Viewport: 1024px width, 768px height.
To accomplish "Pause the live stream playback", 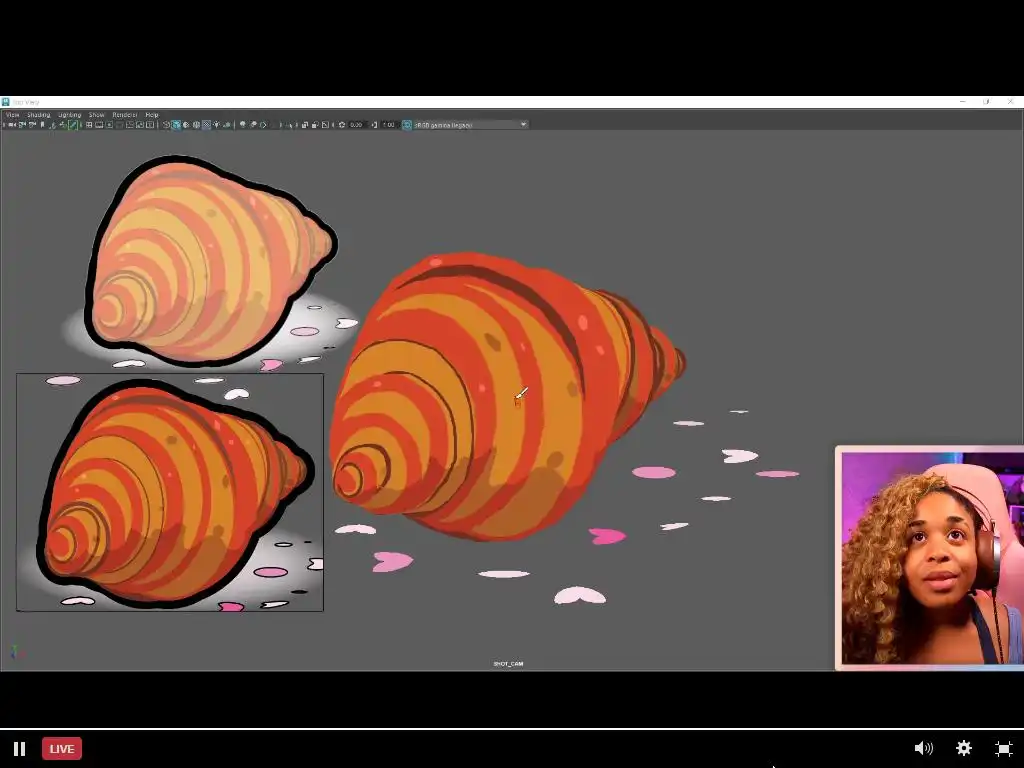I will pyautogui.click(x=20, y=748).
